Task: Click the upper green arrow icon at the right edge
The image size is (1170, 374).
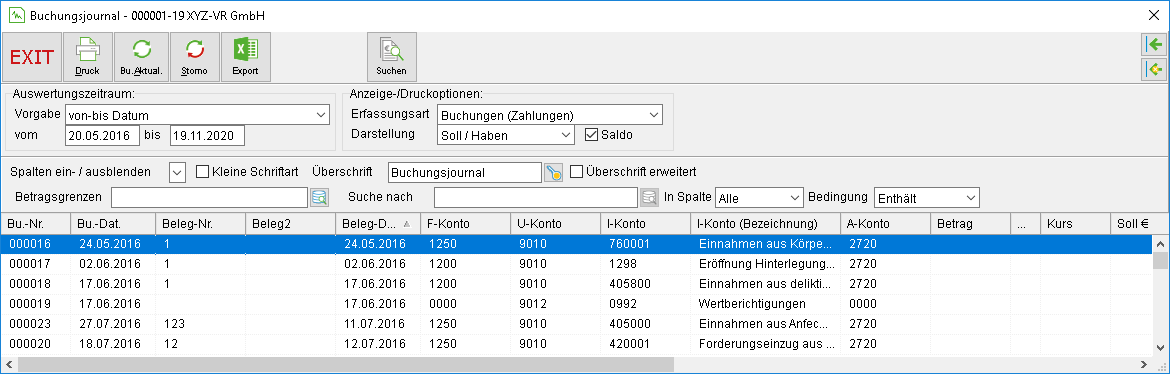Action: tap(1154, 45)
